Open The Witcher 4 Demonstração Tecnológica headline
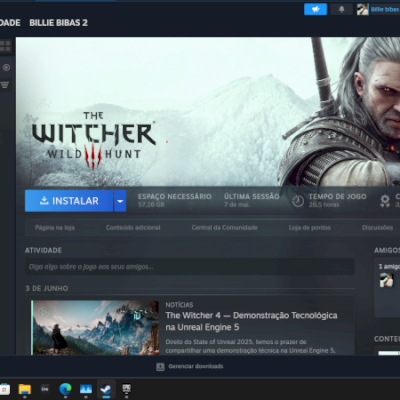This screenshot has width=400, height=400. [251, 321]
